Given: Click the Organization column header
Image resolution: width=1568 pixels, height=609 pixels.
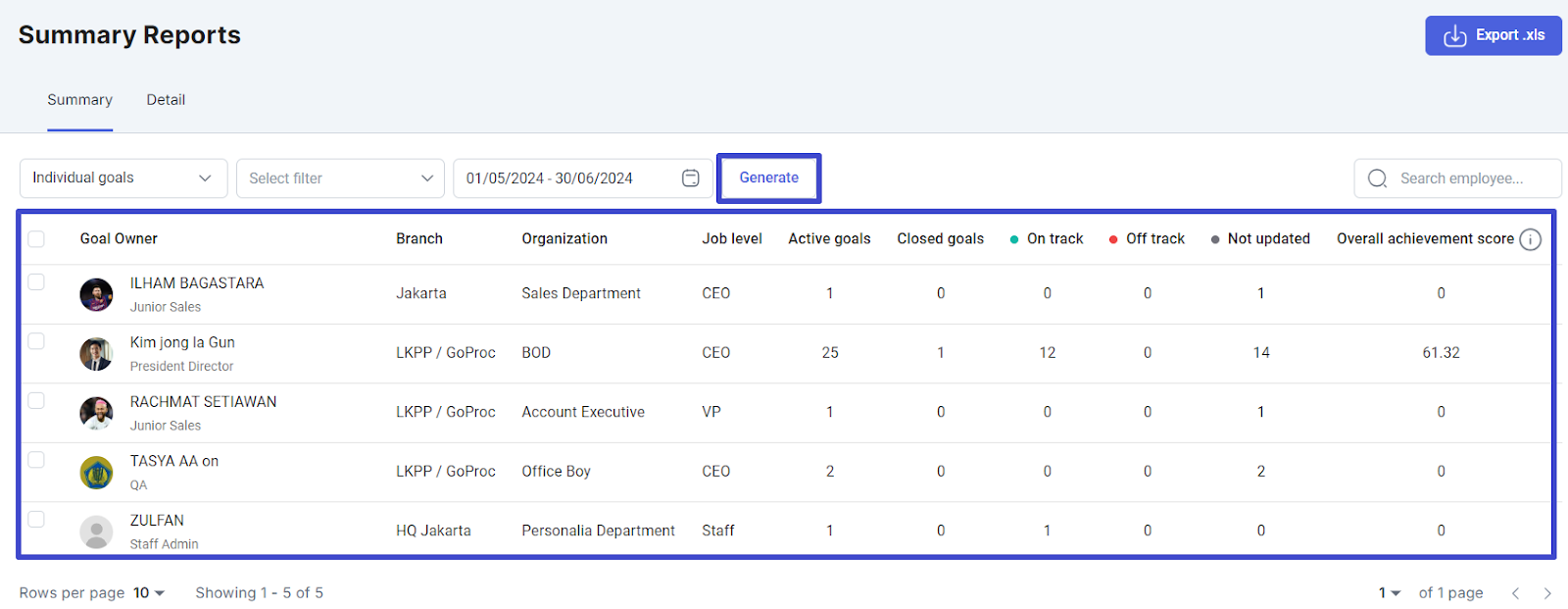Looking at the screenshot, I should coord(564,239).
